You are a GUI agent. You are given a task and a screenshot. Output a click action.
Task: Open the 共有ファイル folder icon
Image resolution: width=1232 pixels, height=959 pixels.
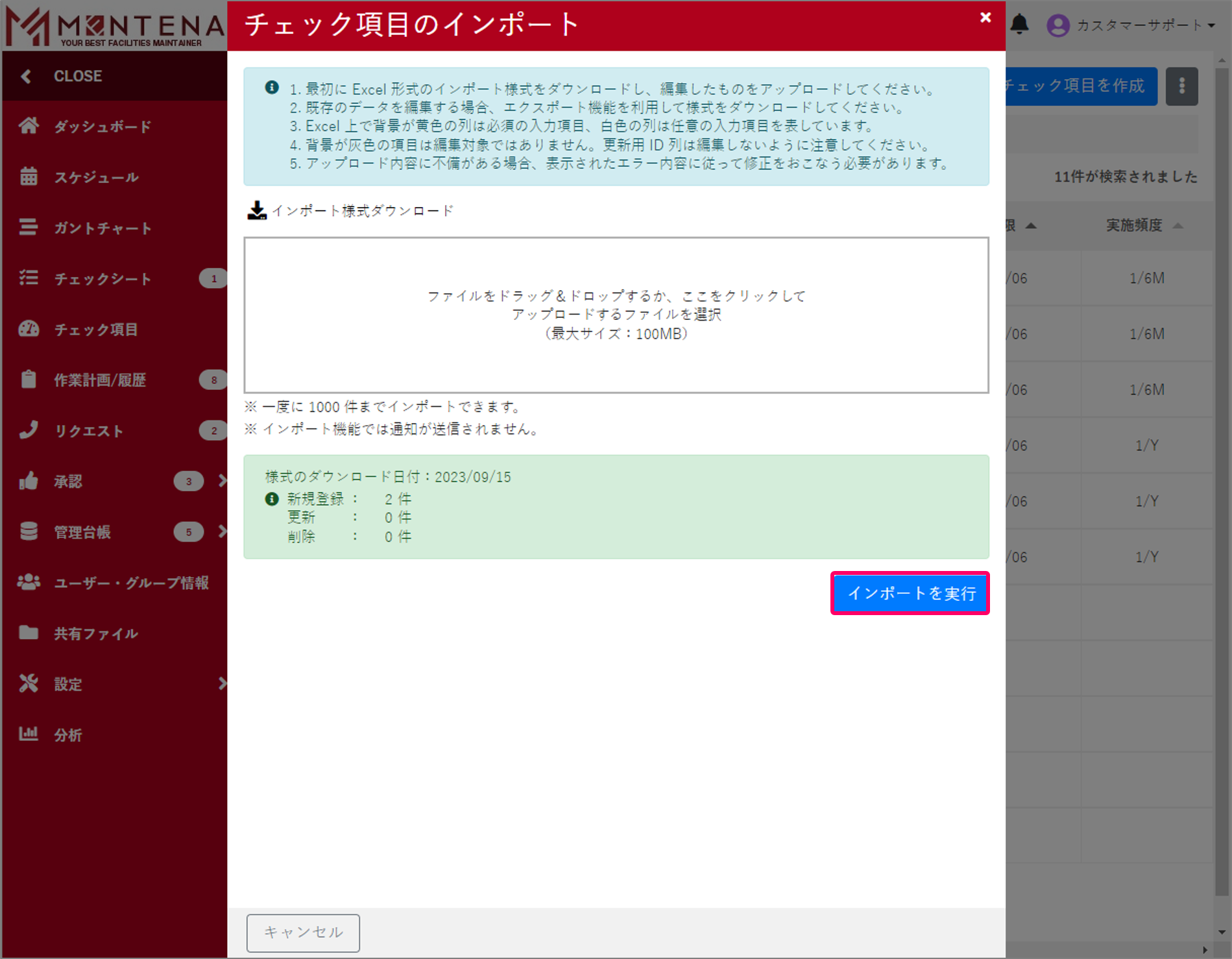pyautogui.click(x=29, y=633)
